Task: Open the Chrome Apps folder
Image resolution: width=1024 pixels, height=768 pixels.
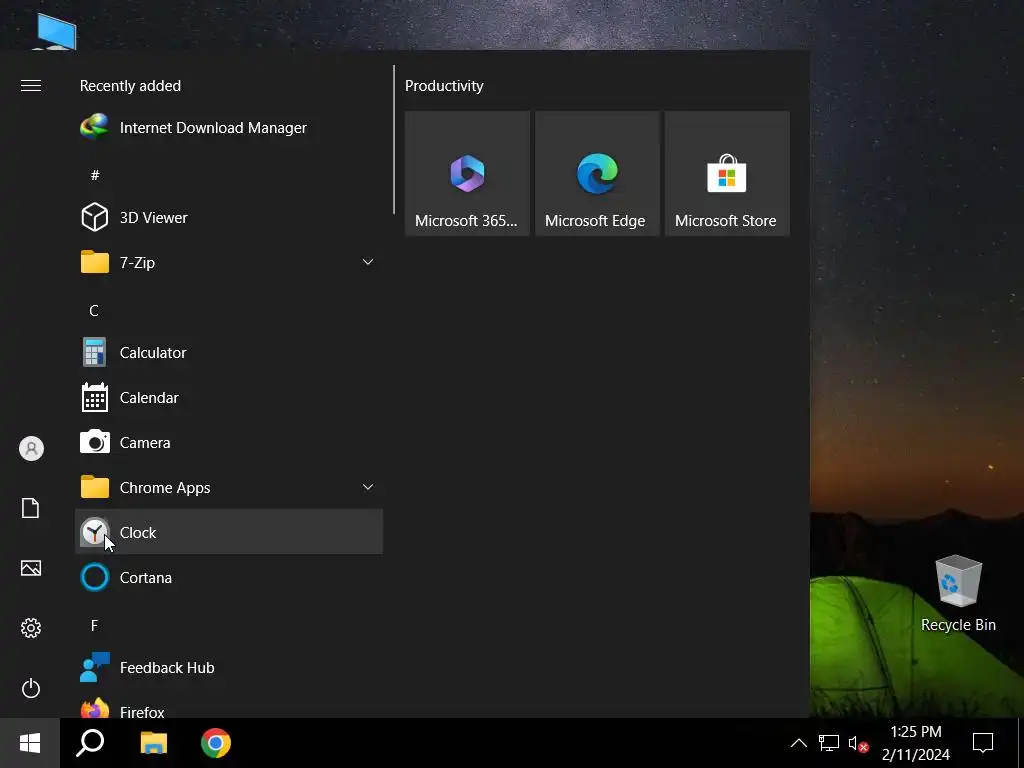Action: point(229,488)
